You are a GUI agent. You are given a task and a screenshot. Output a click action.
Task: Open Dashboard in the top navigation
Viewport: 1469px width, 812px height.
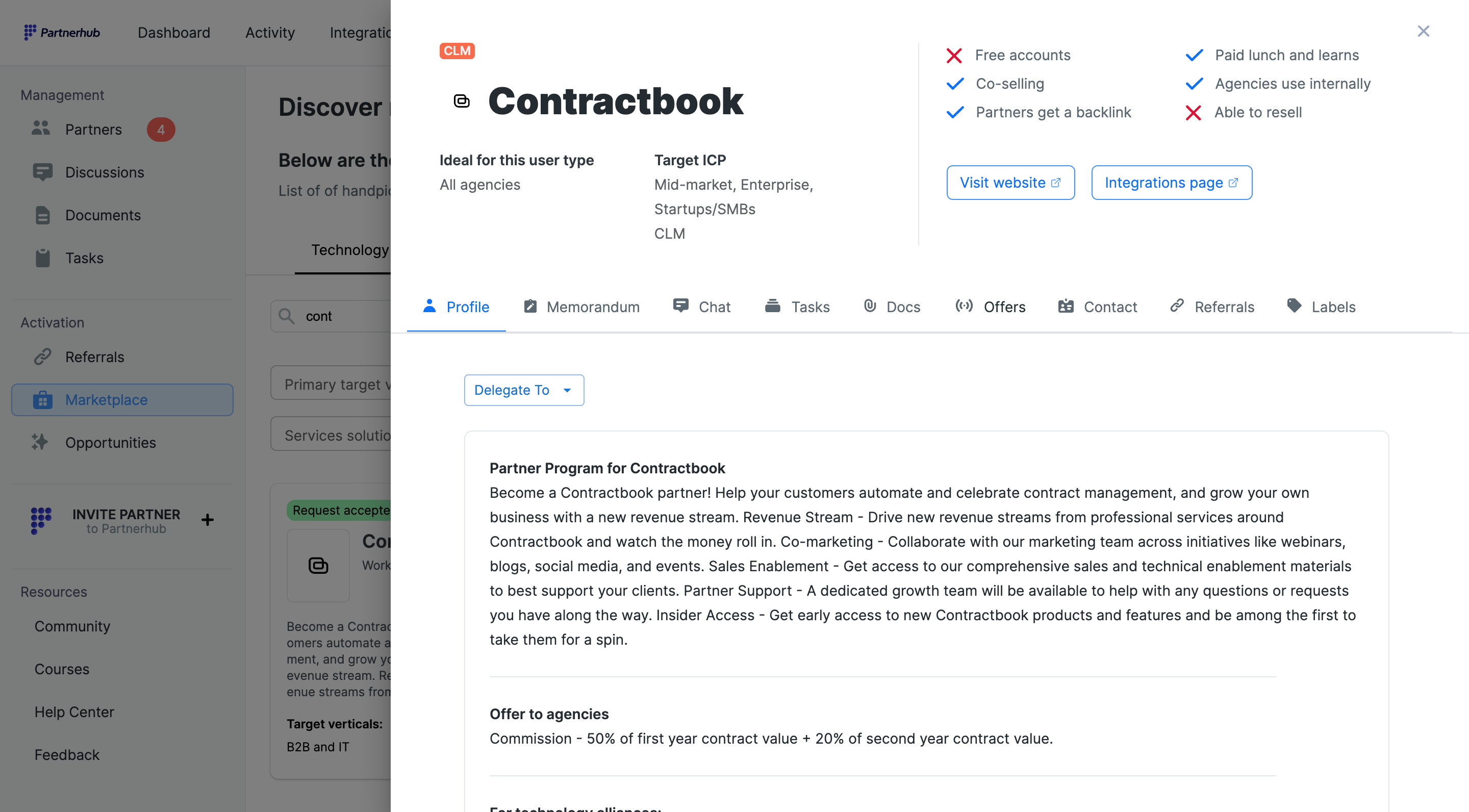point(174,33)
